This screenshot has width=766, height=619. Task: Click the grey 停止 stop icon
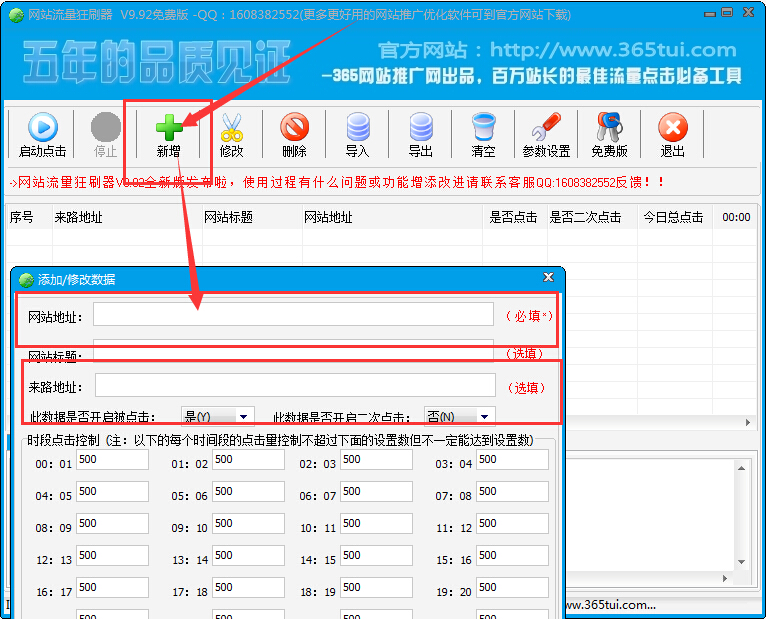pos(106,127)
